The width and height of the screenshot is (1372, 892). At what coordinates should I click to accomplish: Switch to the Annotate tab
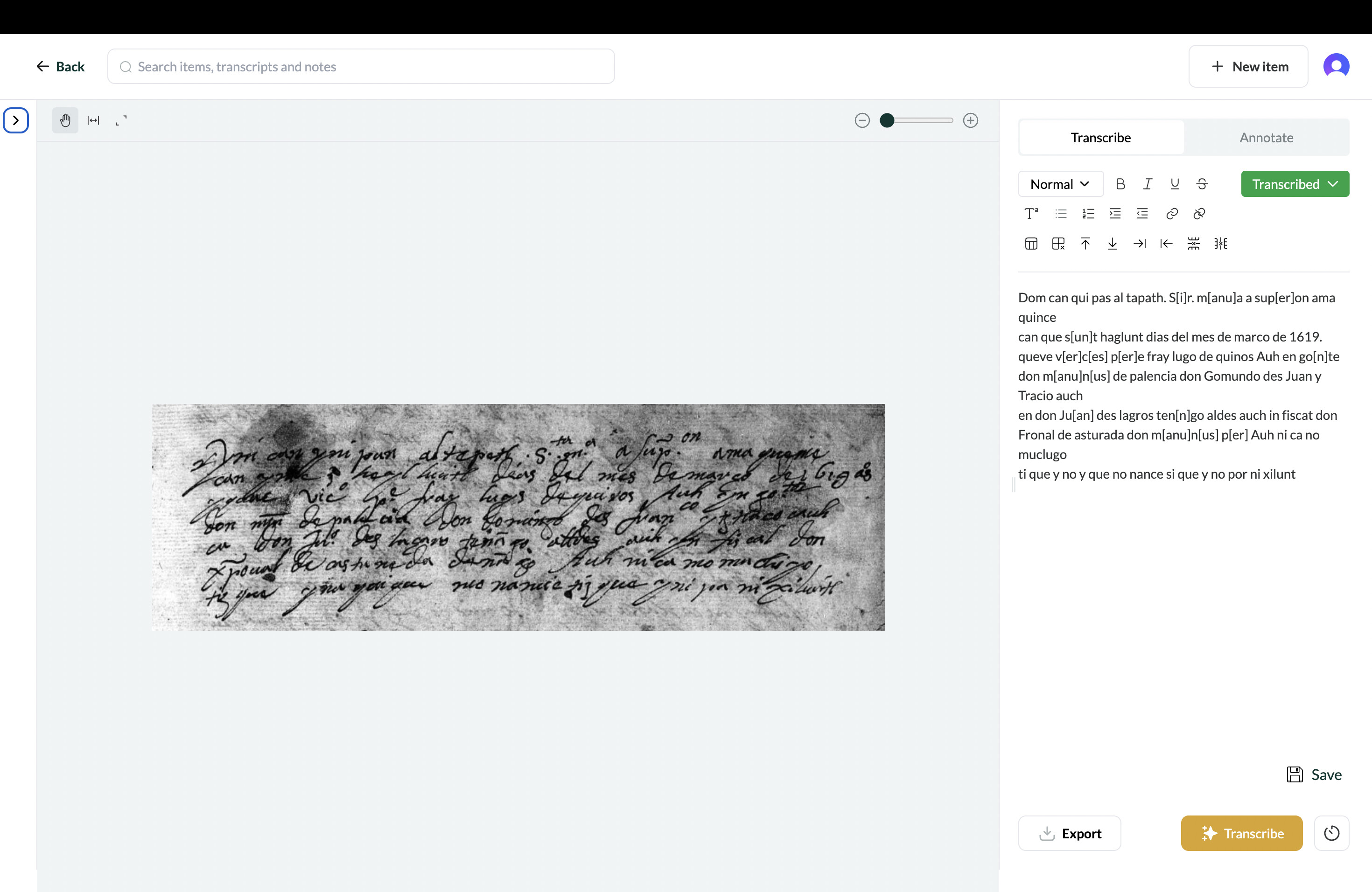[1266, 138]
